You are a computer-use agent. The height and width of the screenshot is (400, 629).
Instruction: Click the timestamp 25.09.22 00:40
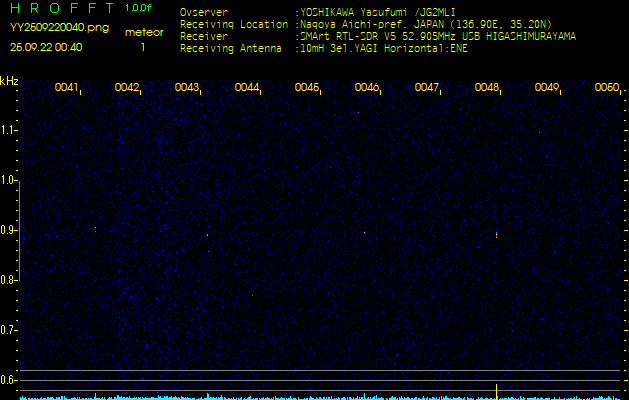click(46, 47)
